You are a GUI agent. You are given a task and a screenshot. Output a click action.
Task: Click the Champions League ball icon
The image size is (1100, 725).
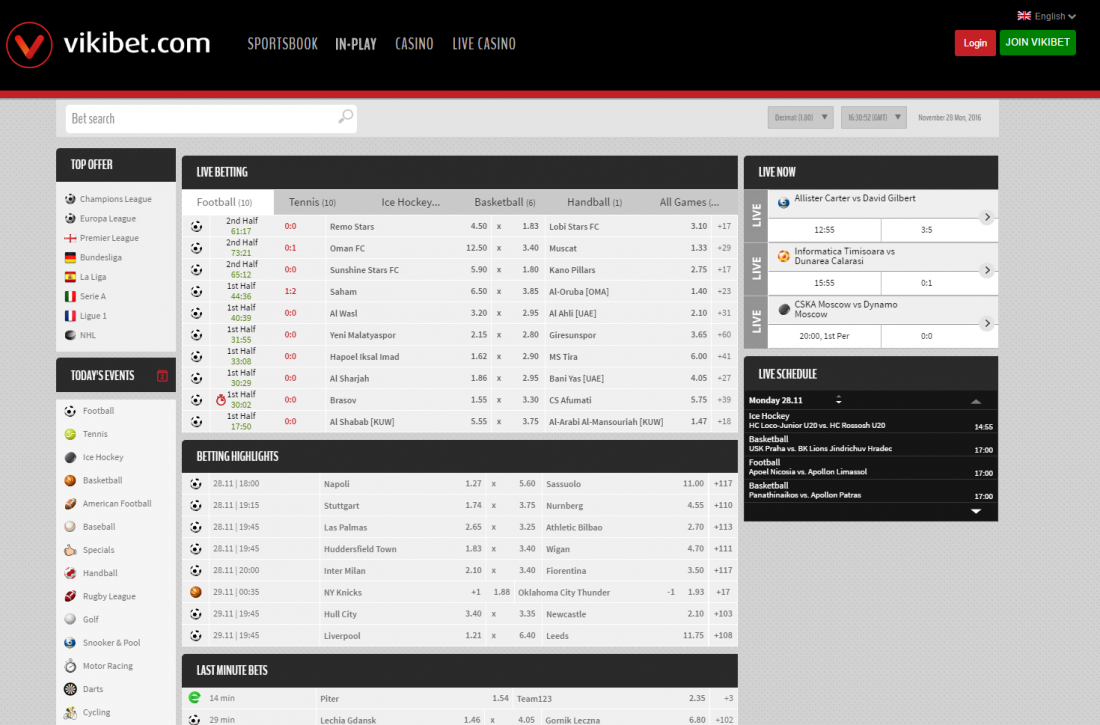[70, 199]
